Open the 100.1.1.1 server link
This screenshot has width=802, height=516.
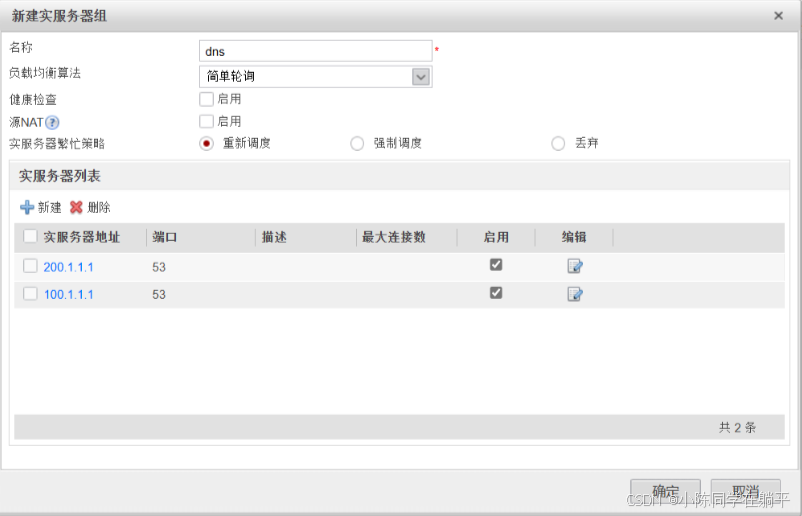click(x=69, y=295)
